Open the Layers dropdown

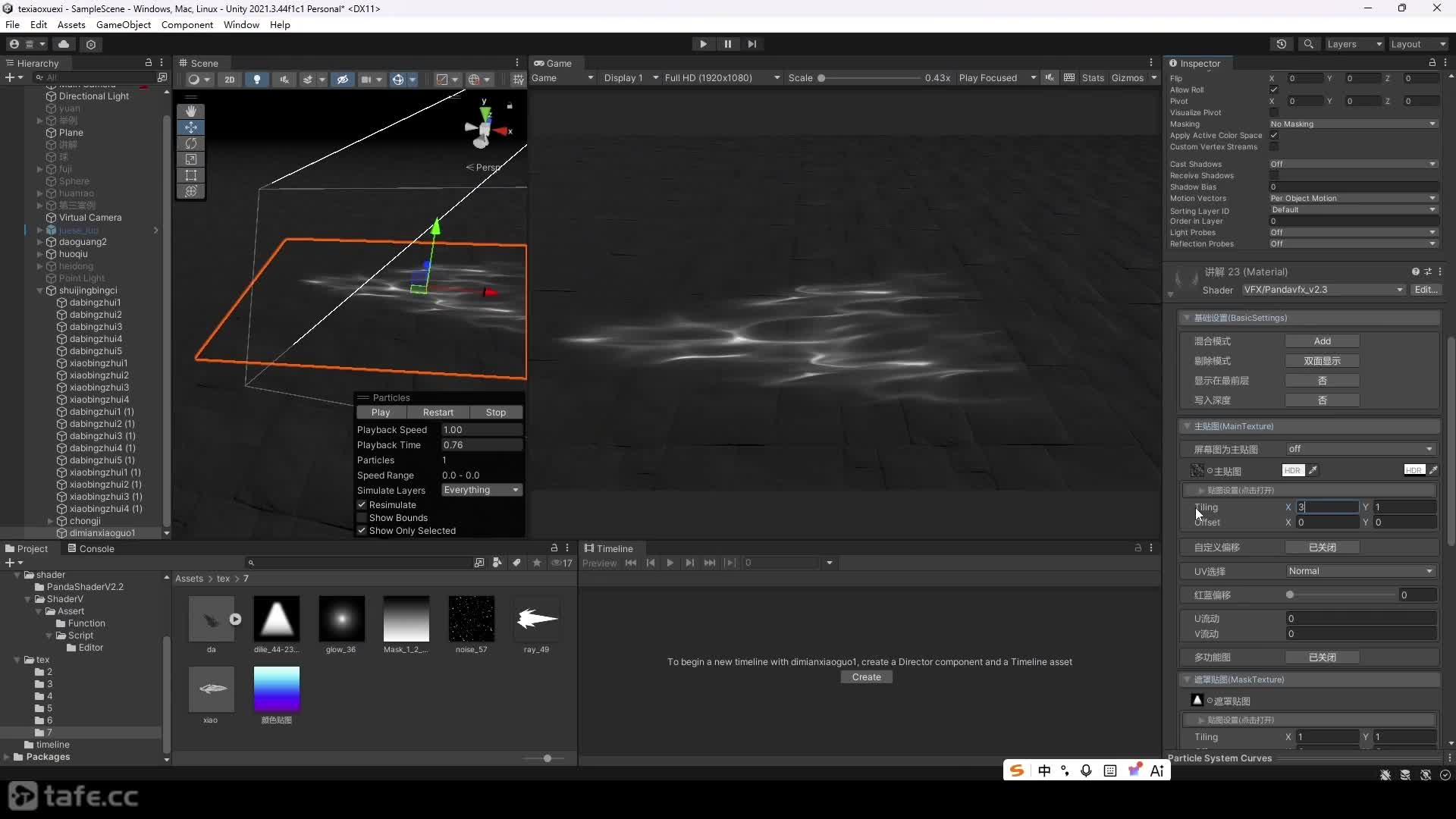(x=1354, y=44)
